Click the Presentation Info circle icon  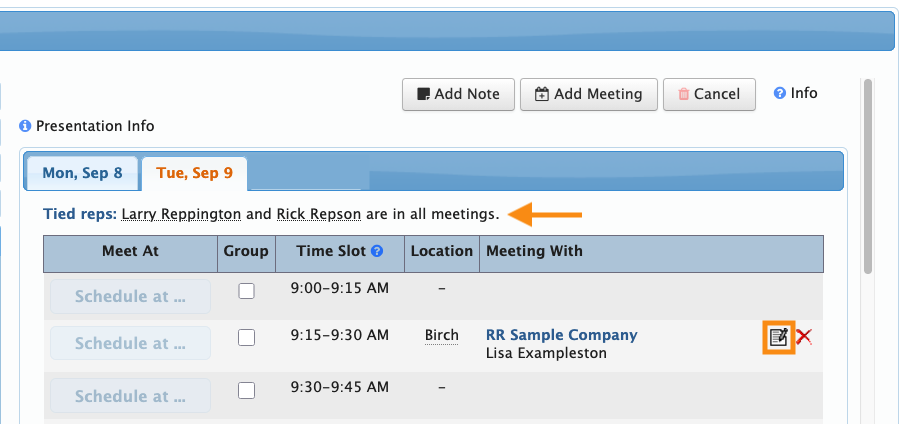pyautogui.click(x=26, y=127)
